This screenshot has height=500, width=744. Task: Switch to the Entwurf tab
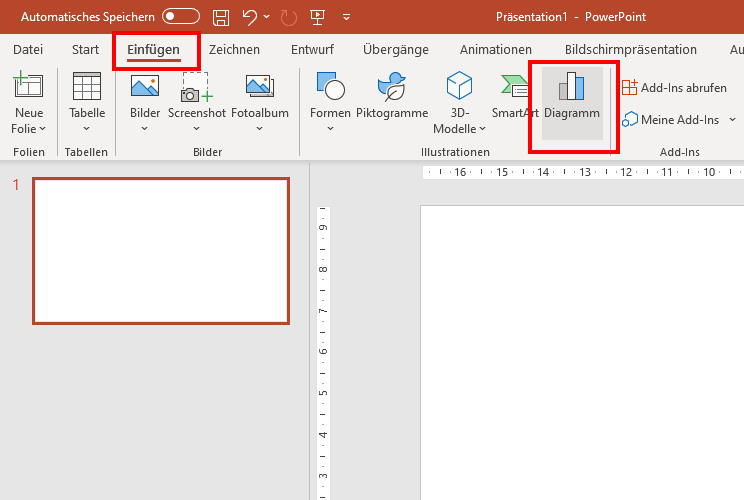(313, 49)
